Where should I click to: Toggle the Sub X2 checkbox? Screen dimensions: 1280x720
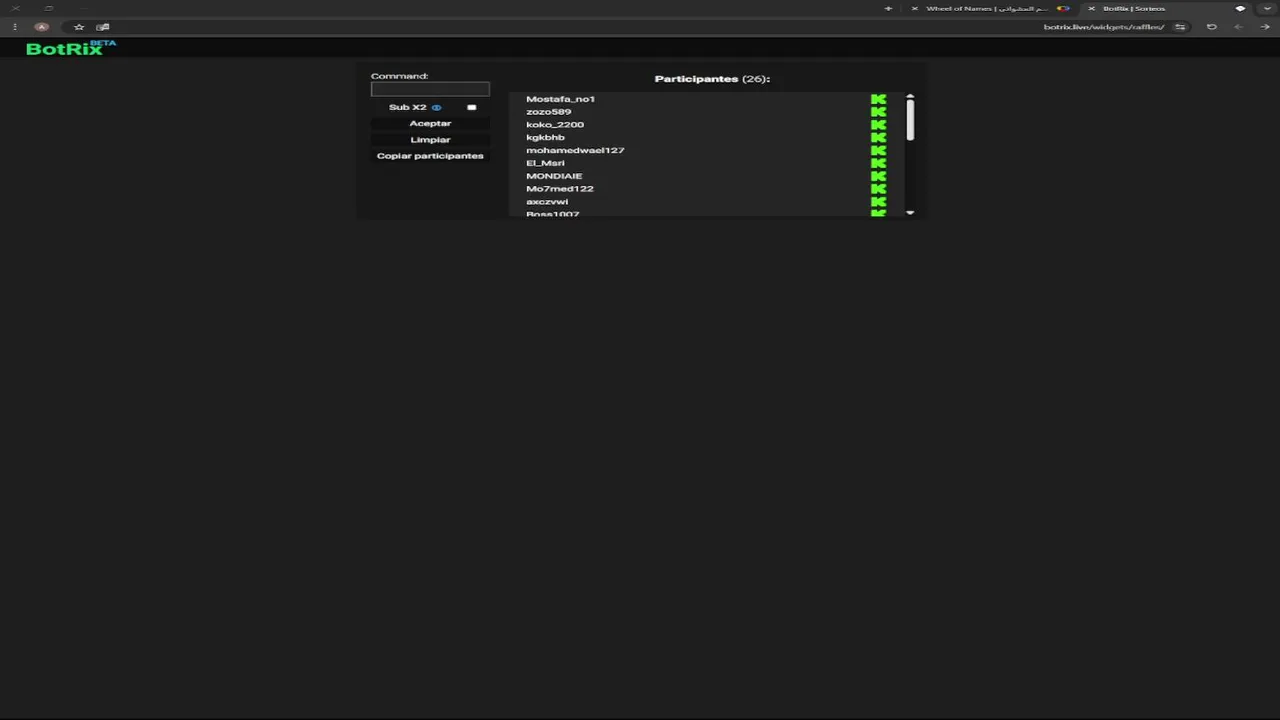coord(472,107)
